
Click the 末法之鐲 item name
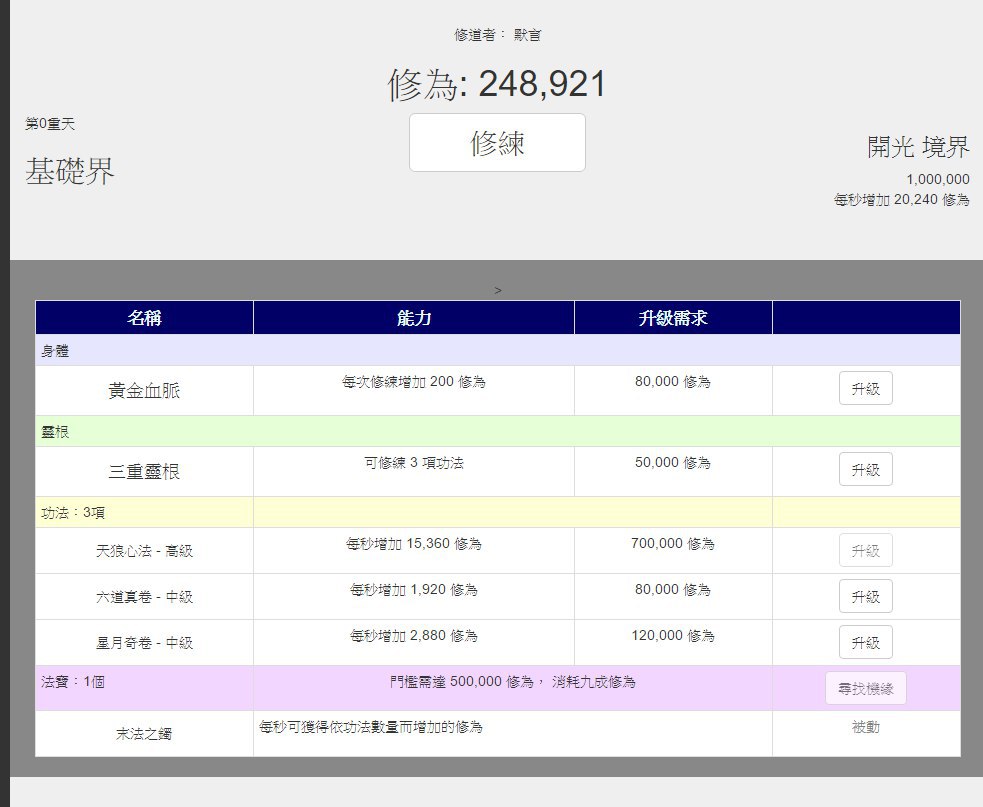(x=144, y=735)
